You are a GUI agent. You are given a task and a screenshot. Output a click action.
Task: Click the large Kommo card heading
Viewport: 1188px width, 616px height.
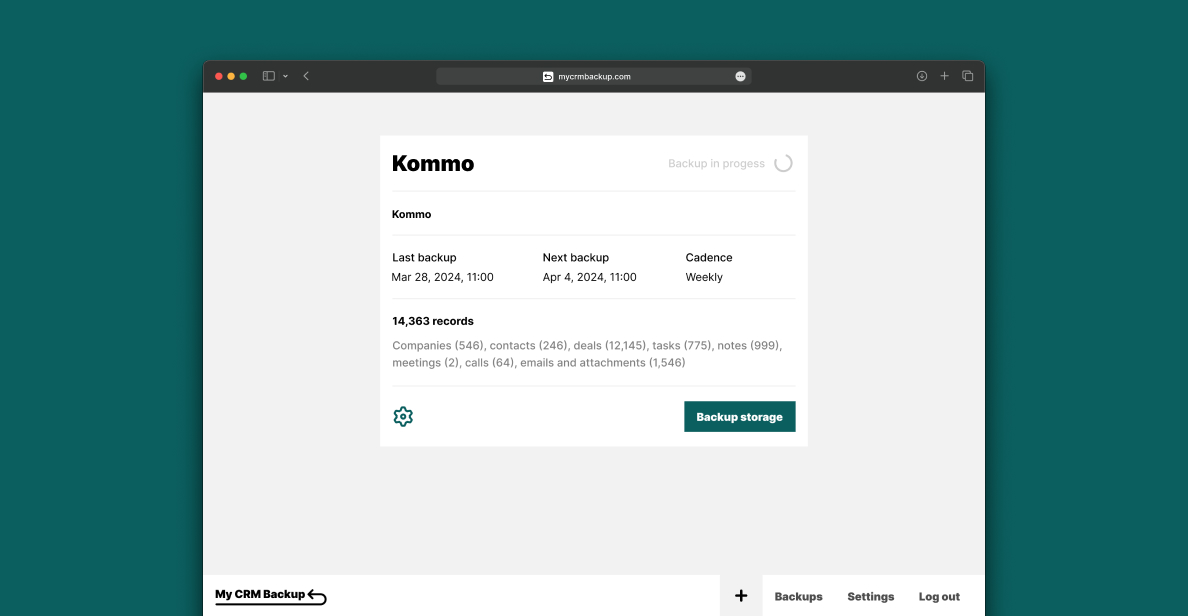433,164
